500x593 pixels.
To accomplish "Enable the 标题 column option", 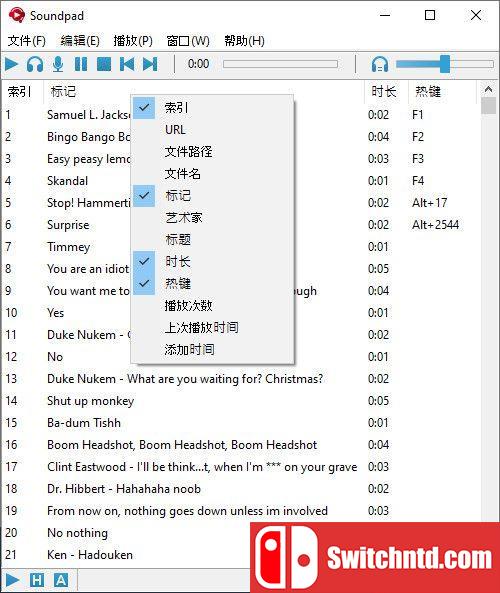I will coord(212,239).
